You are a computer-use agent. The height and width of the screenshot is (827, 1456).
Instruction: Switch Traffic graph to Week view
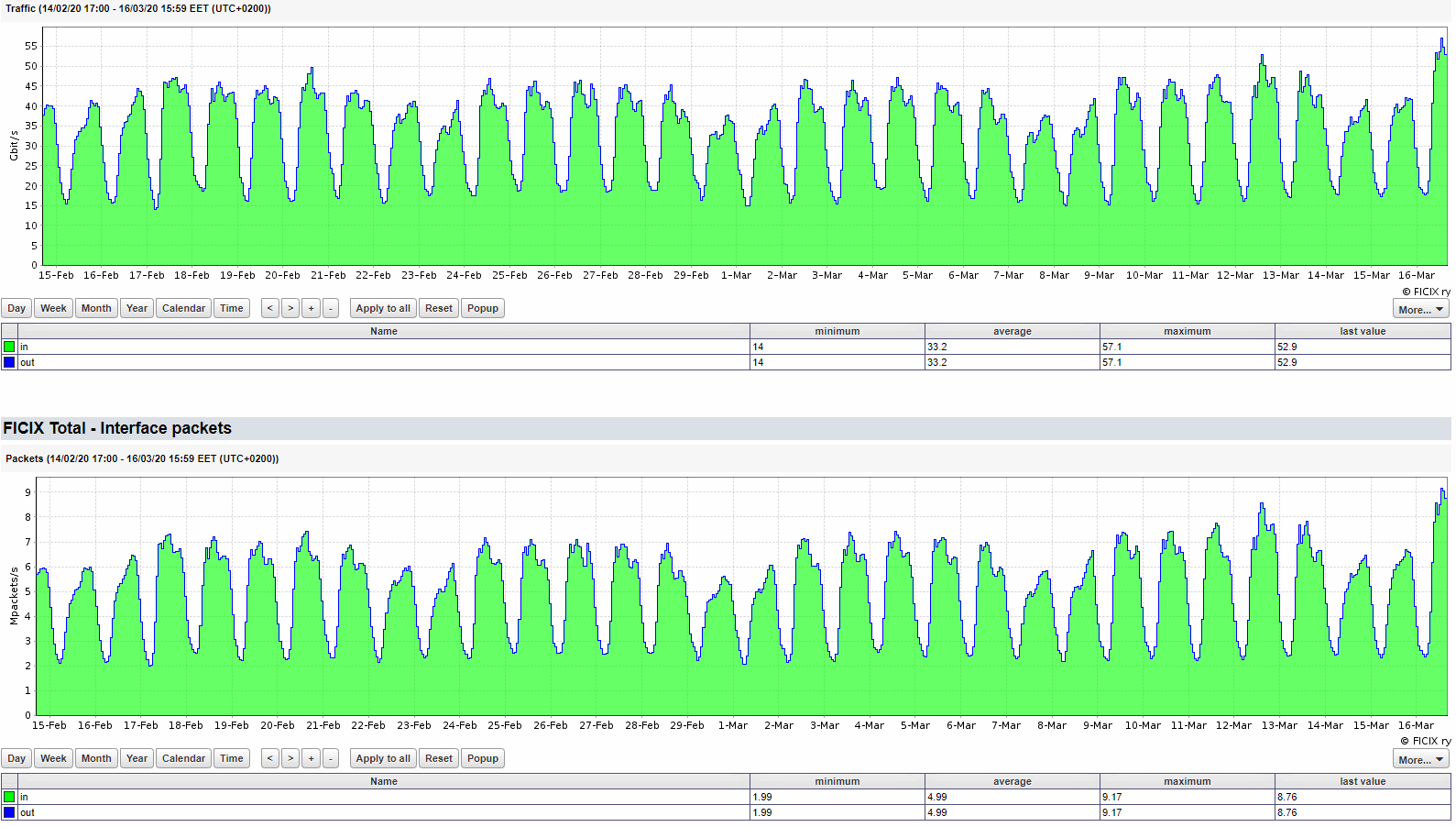pos(53,308)
